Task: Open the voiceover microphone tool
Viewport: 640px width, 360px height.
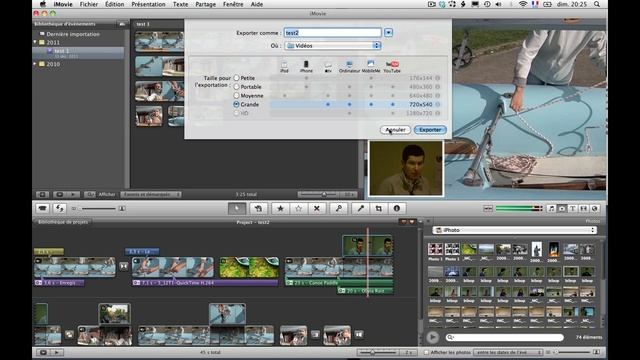Action: click(x=360, y=209)
